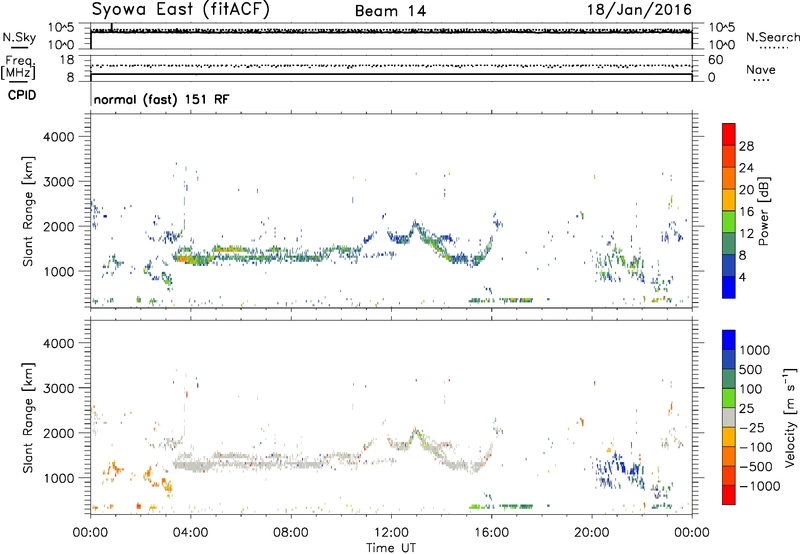Click the '-100' label on the Velocity color bar
This screenshot has width=800, height=554.
756,447
